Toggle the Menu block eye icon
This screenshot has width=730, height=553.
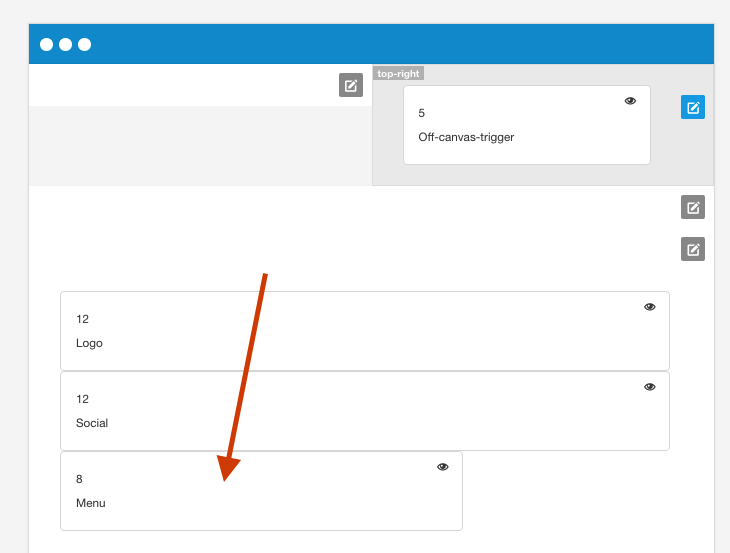(x=442, y=466)
